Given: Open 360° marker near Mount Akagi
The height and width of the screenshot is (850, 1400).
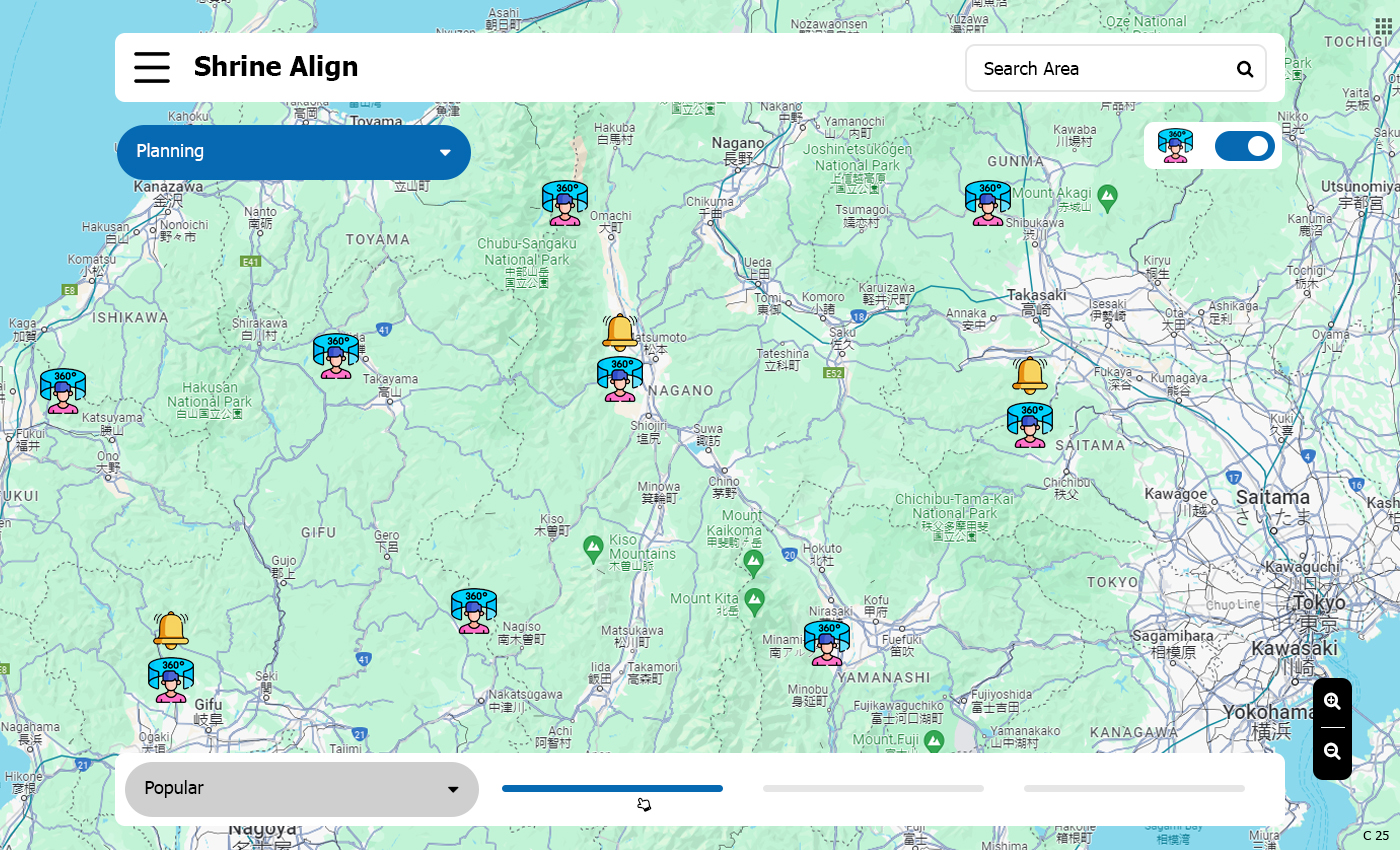Looking at the screenshot, I should point(988,203).
